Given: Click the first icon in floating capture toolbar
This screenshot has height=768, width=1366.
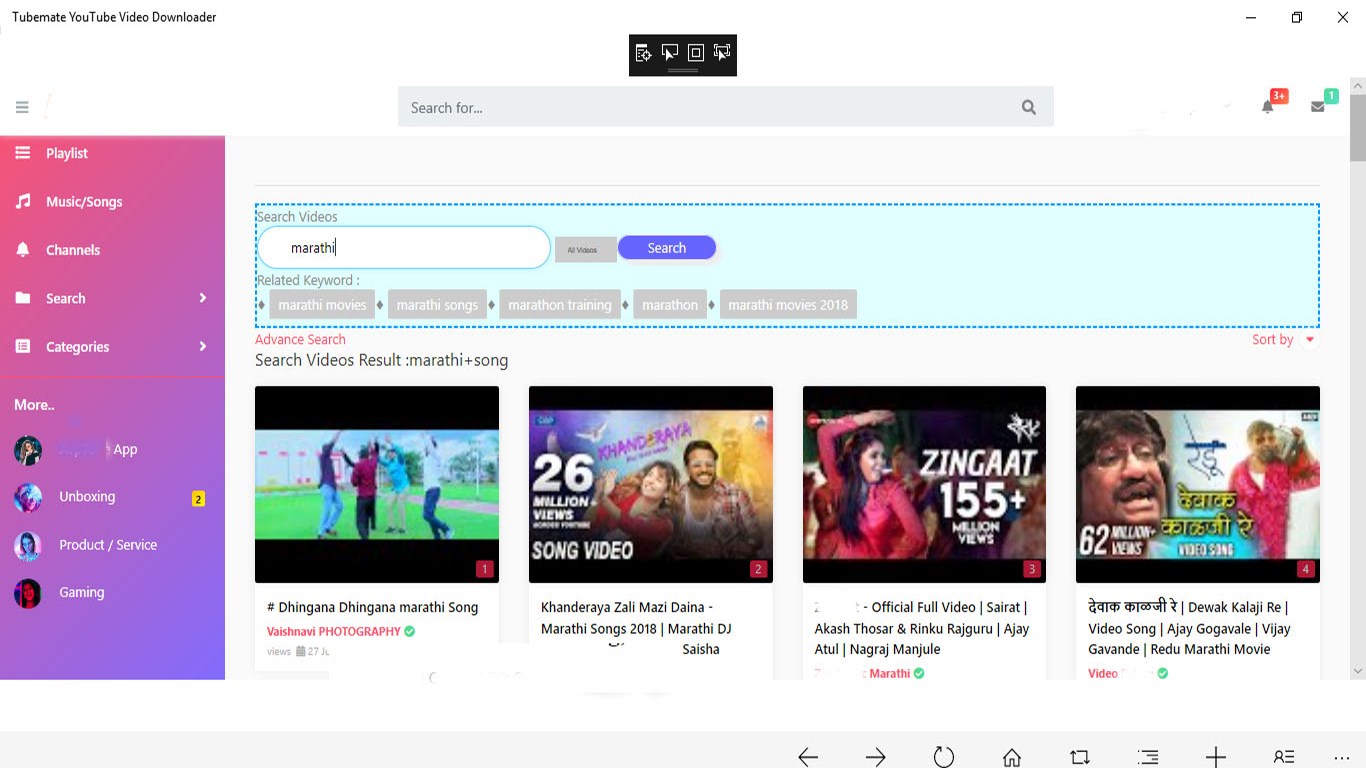Looking at the screenshot, I should coord(643,53).
